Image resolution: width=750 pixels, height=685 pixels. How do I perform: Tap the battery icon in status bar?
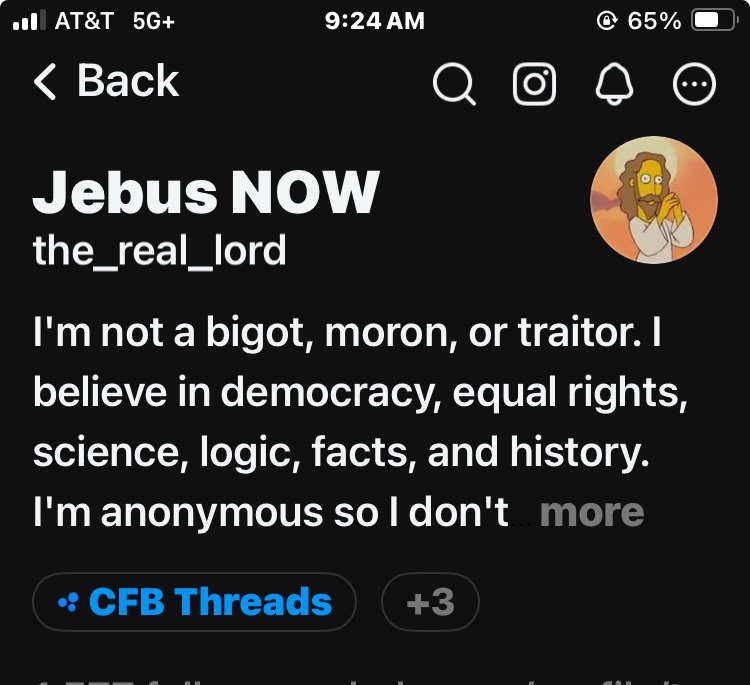click(714, 20)
